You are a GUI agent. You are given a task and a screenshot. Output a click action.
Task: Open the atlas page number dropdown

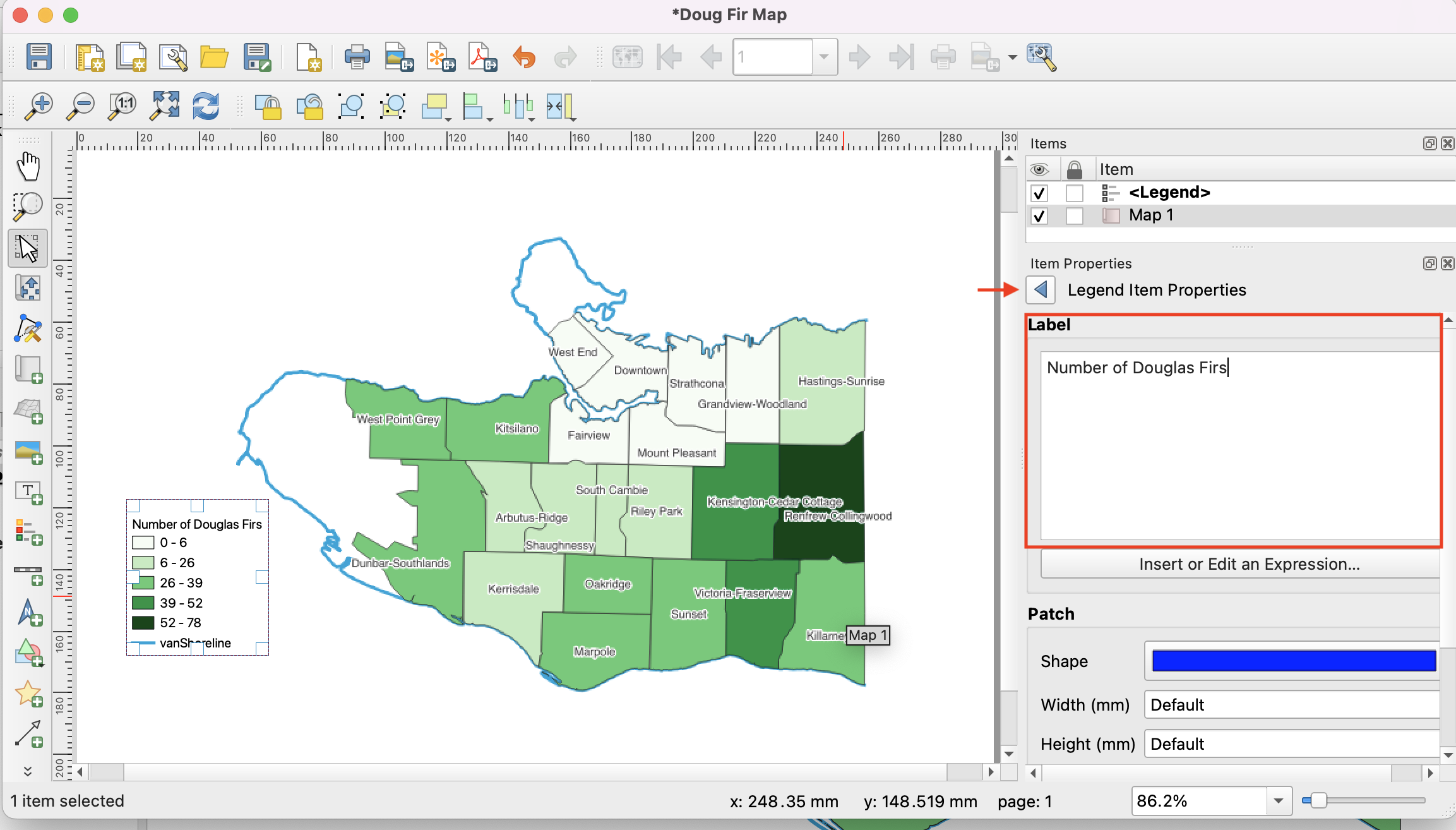point(824,57)
